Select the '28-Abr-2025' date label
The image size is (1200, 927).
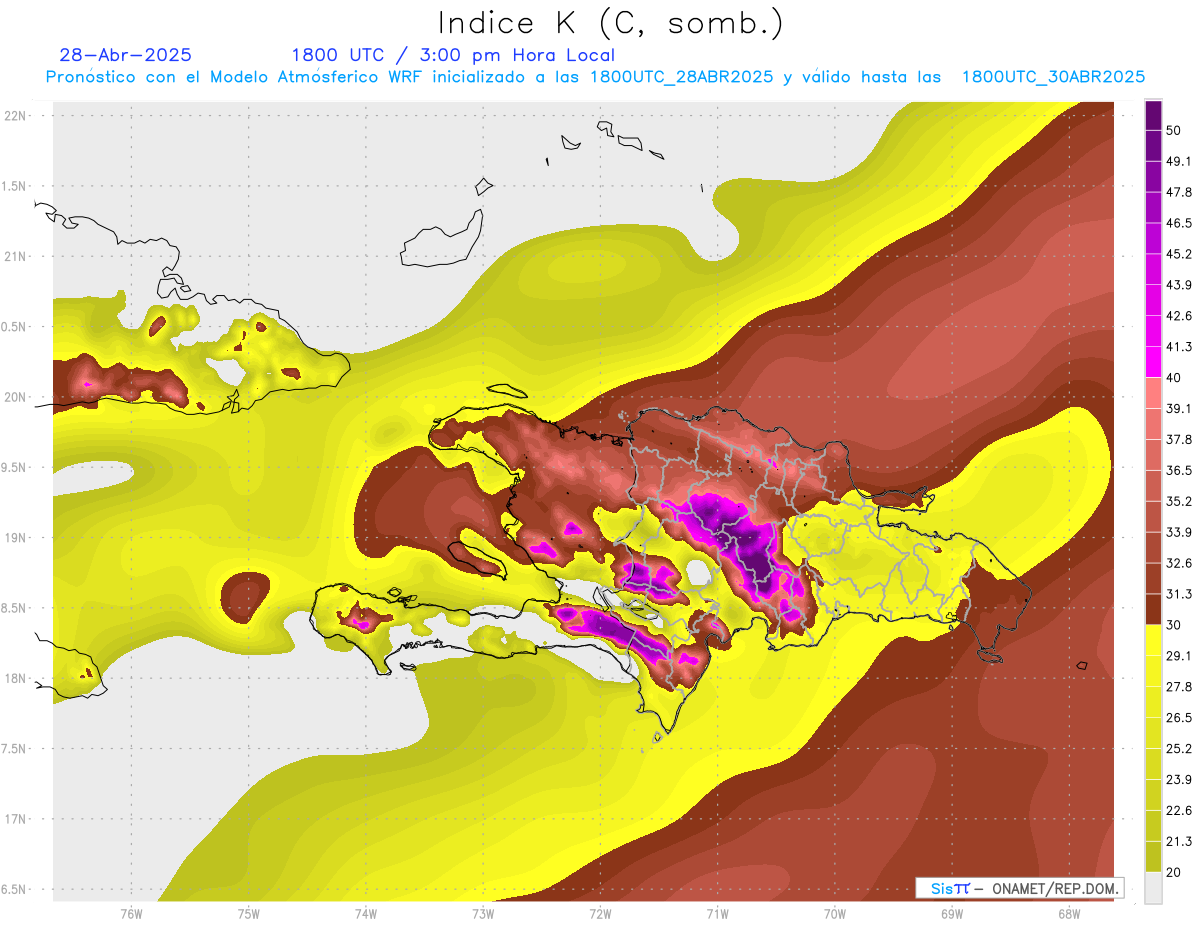point(126,55)
